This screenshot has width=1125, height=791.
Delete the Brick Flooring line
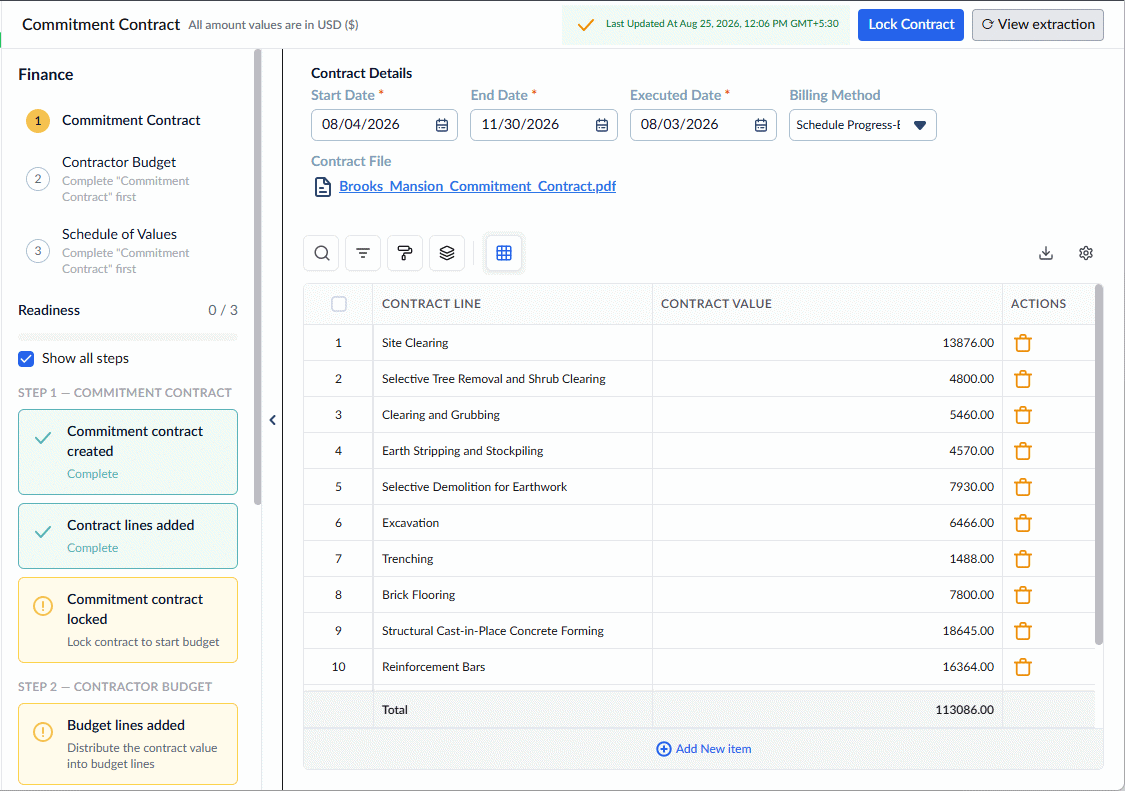tap(1023, 594)
